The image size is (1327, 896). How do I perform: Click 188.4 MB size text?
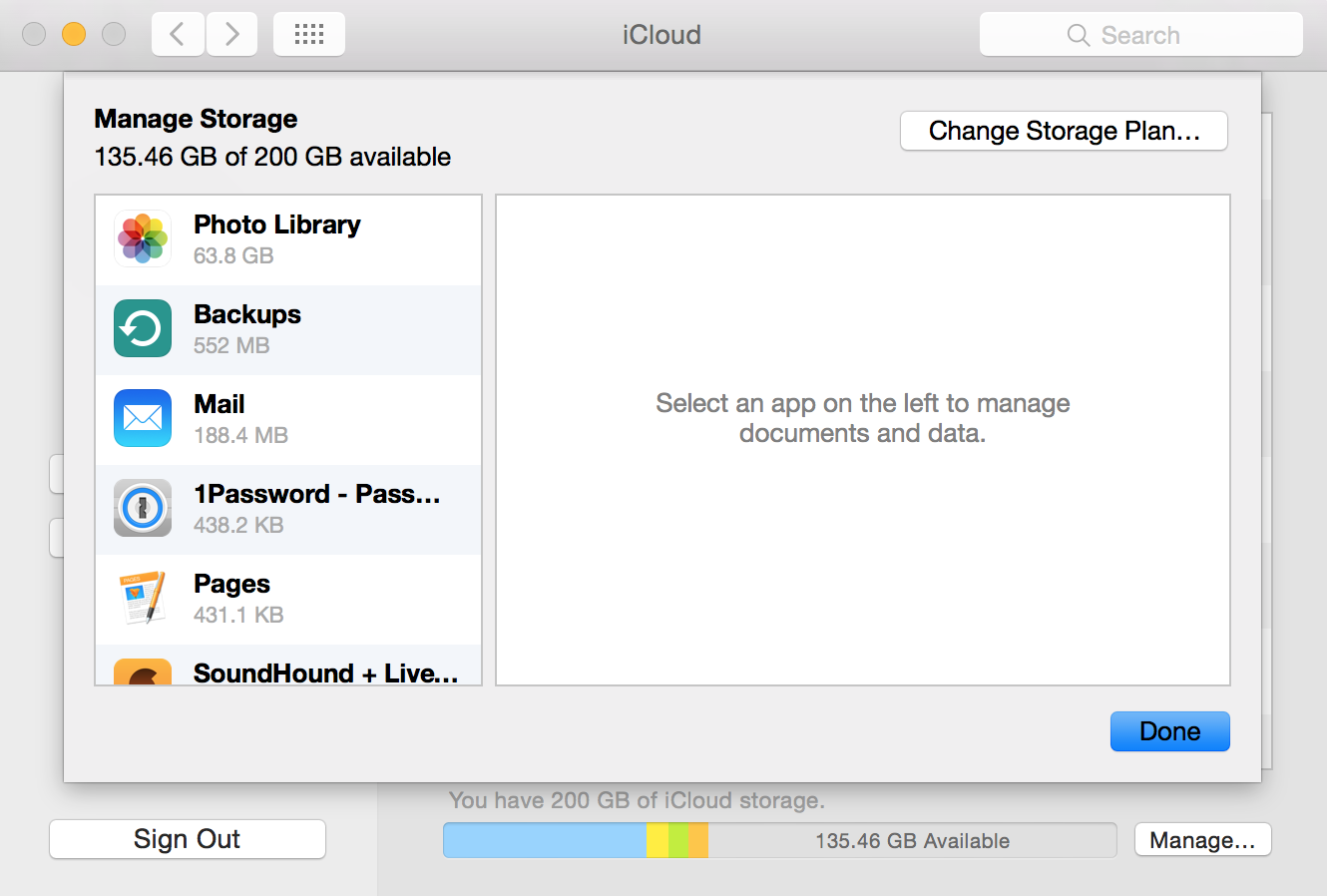240,435
